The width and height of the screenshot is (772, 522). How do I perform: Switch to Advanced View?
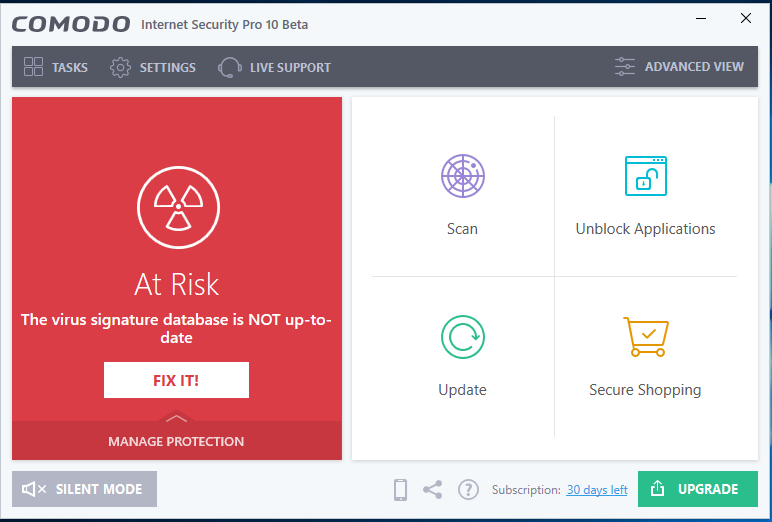680,67
